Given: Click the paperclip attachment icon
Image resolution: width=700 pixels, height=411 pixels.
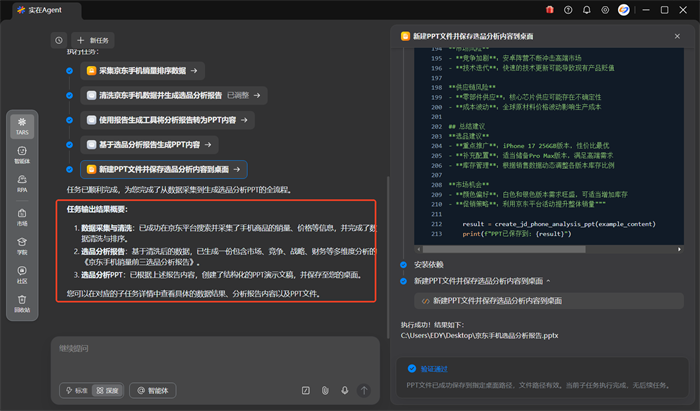Looking at the screenshot, I should pos(325,390).
